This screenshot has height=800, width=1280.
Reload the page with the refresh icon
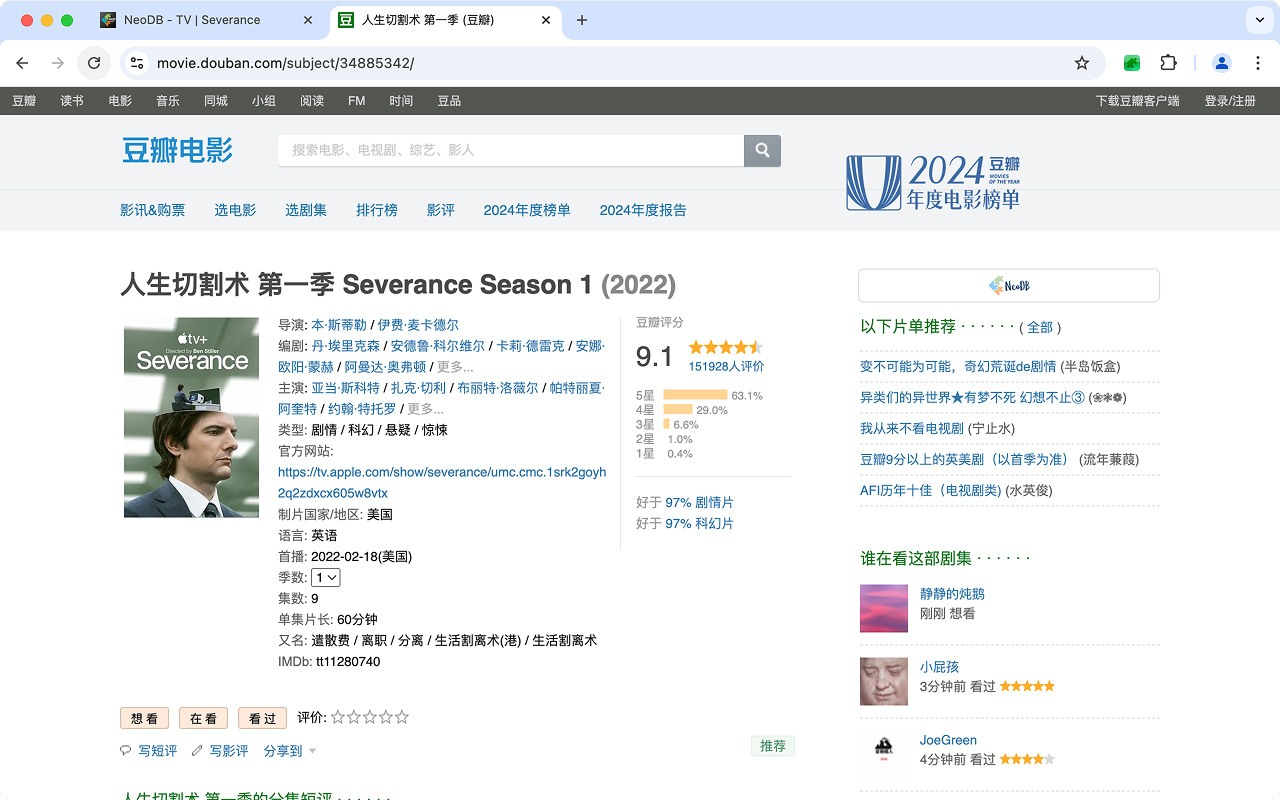pos(94,63)
